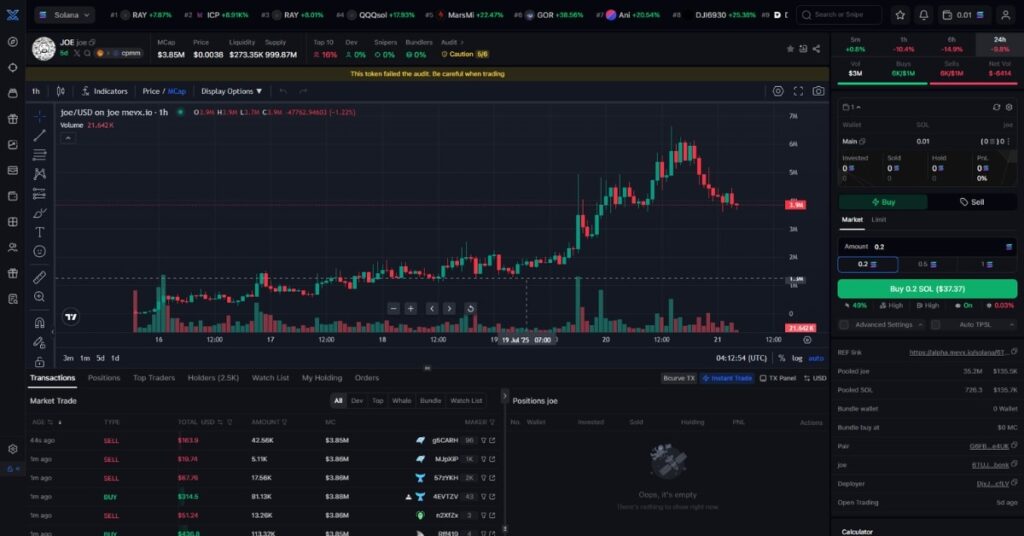
Task: Open the Holders (2.5K) tab
Action: [213, 378]
